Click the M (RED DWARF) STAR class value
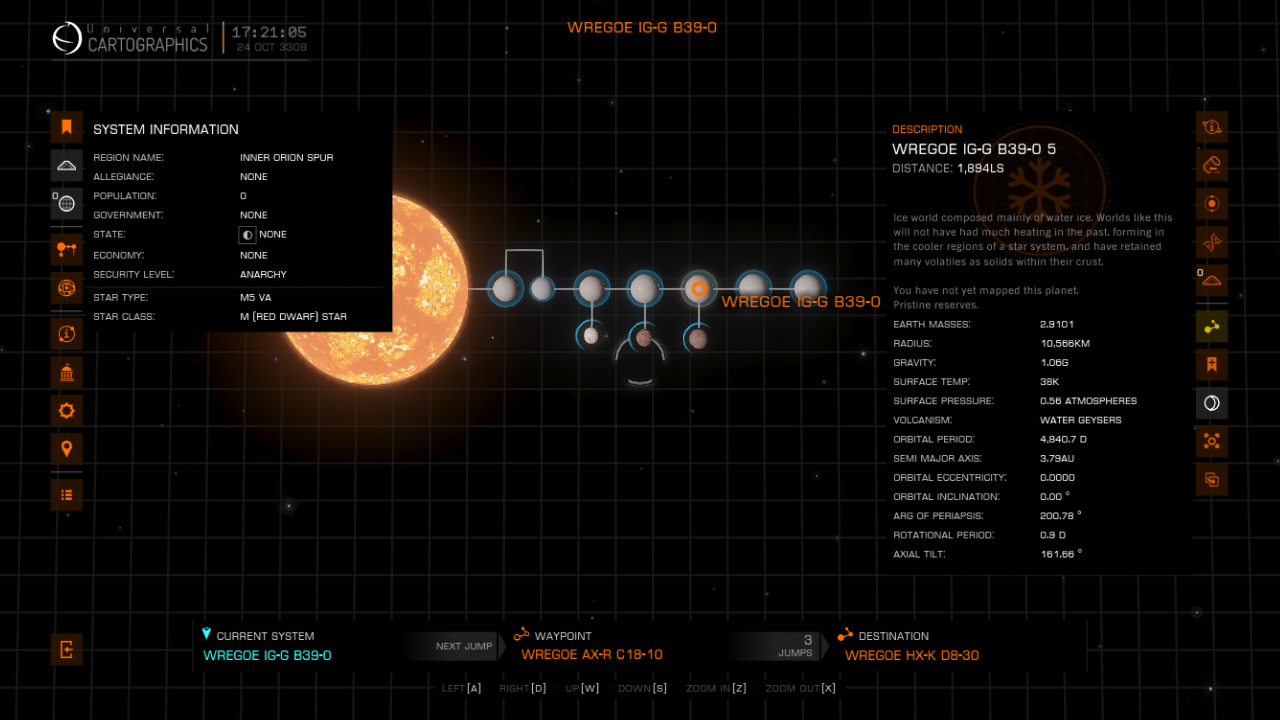 (x=293, y=317)
